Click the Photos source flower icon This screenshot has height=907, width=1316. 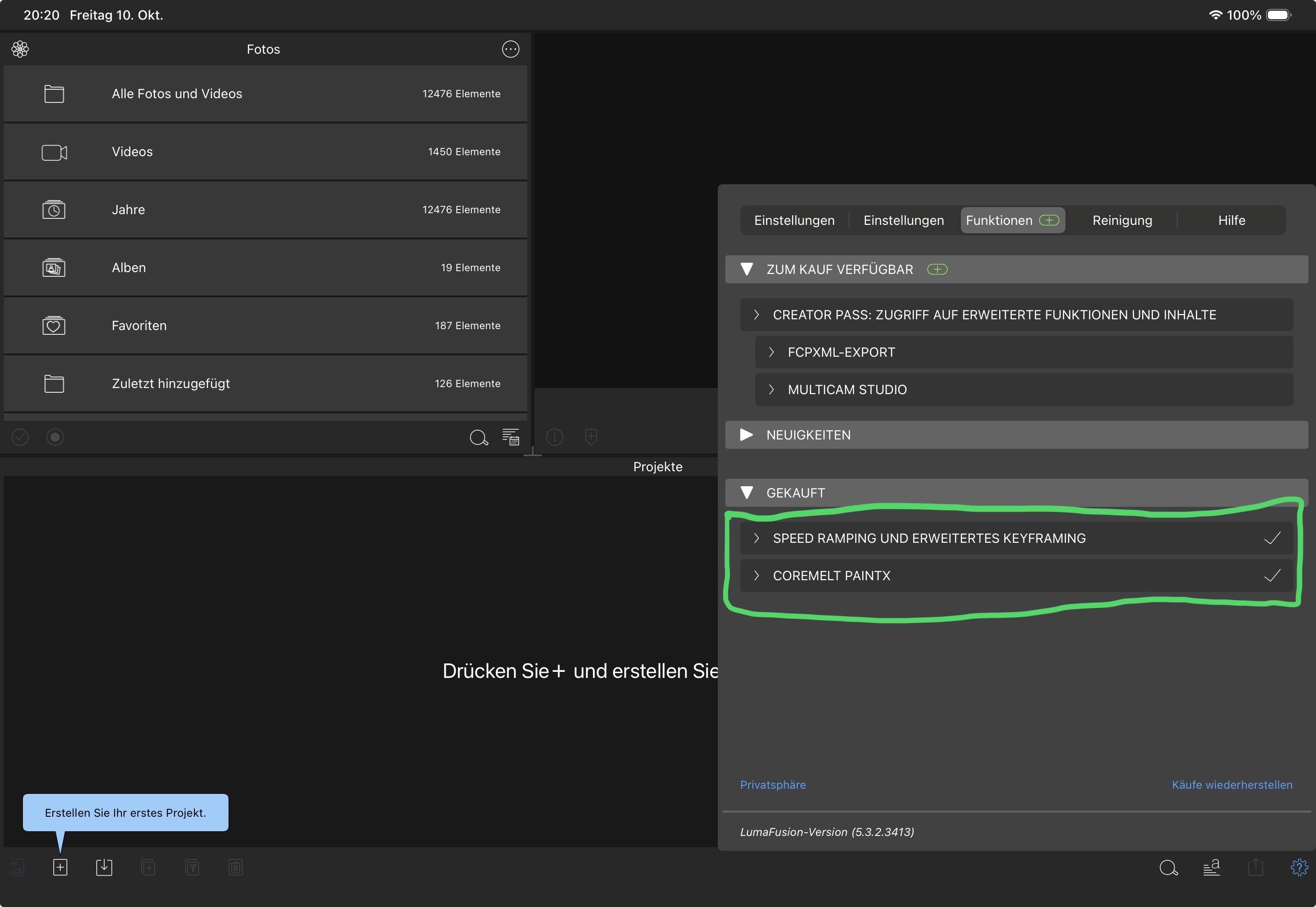[21, 49]
